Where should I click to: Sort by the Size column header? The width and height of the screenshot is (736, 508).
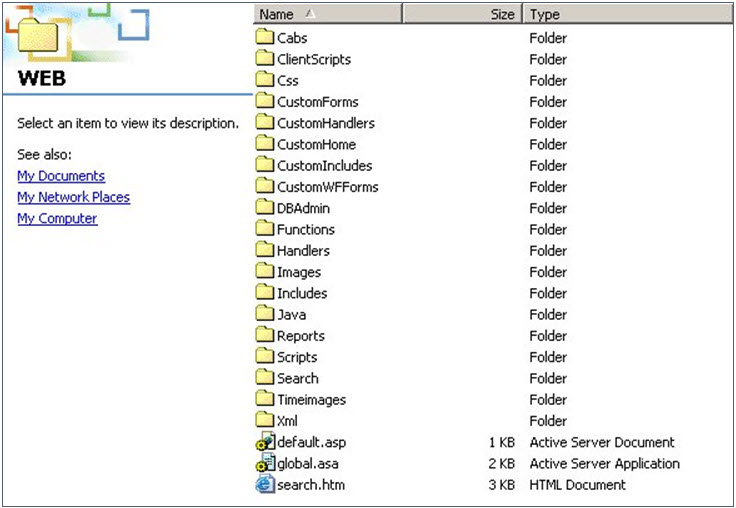pyautogui.click(x=462, y=14)
